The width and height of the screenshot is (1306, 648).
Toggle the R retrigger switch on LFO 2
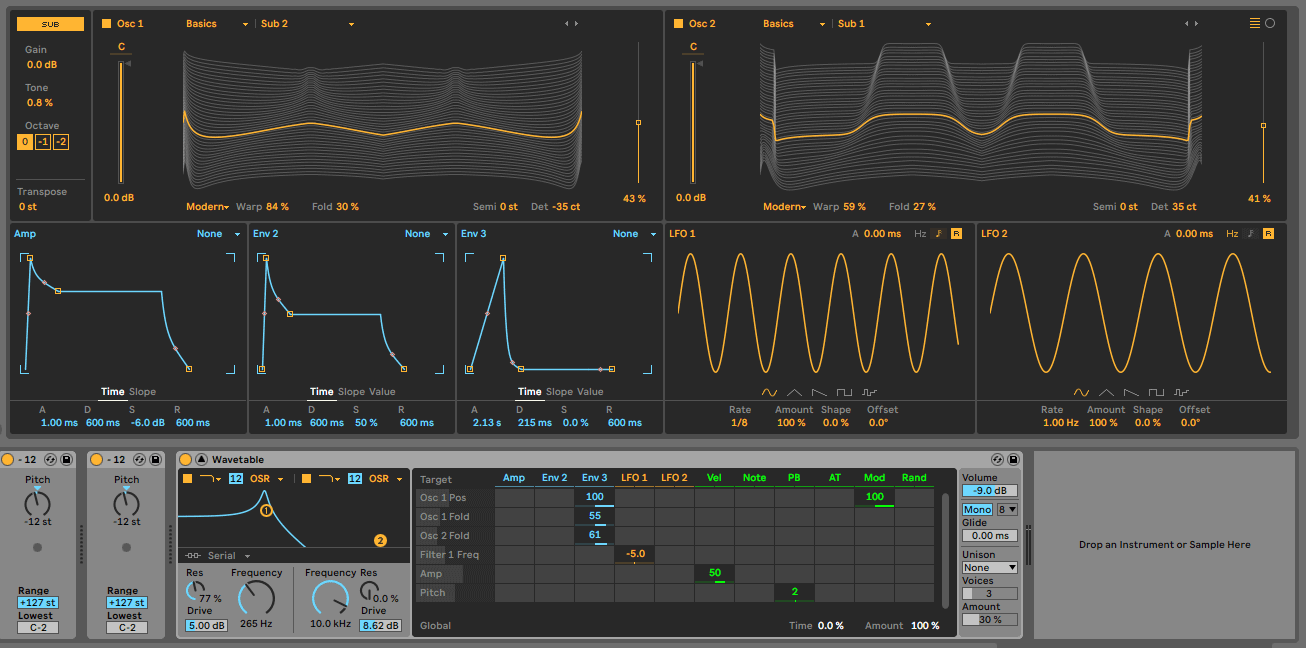tap(1268, 233)
